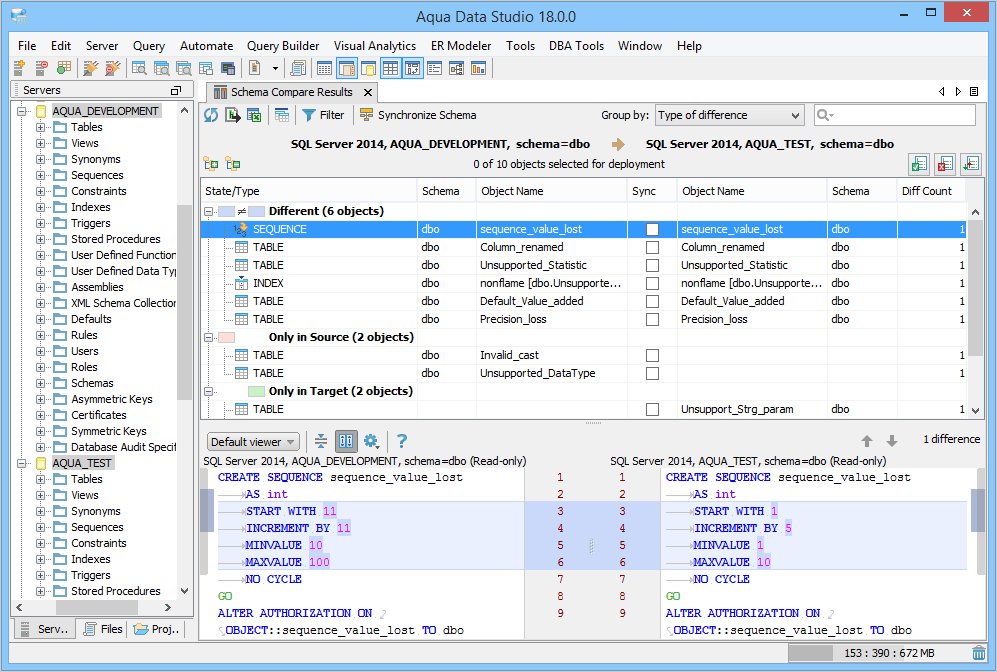
Task: Check sync box for sequence_value_lost
Action: click(652, 230)
